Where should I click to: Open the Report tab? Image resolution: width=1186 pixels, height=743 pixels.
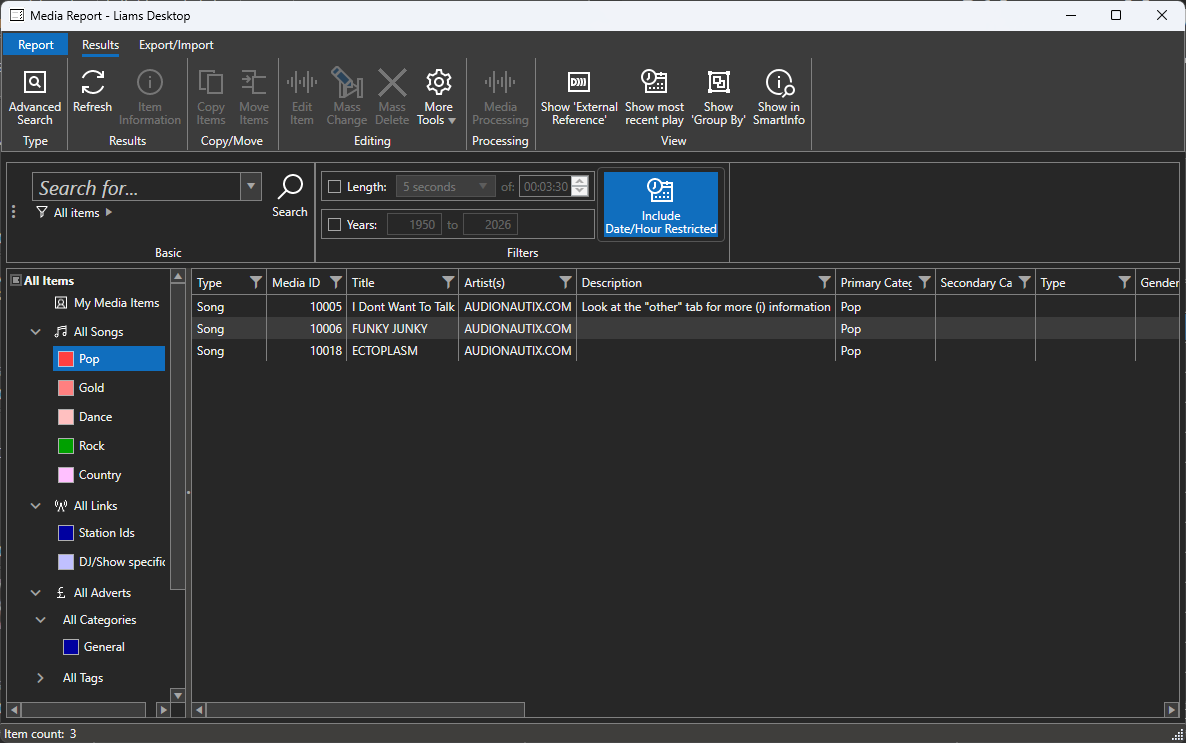pos(36,45)
